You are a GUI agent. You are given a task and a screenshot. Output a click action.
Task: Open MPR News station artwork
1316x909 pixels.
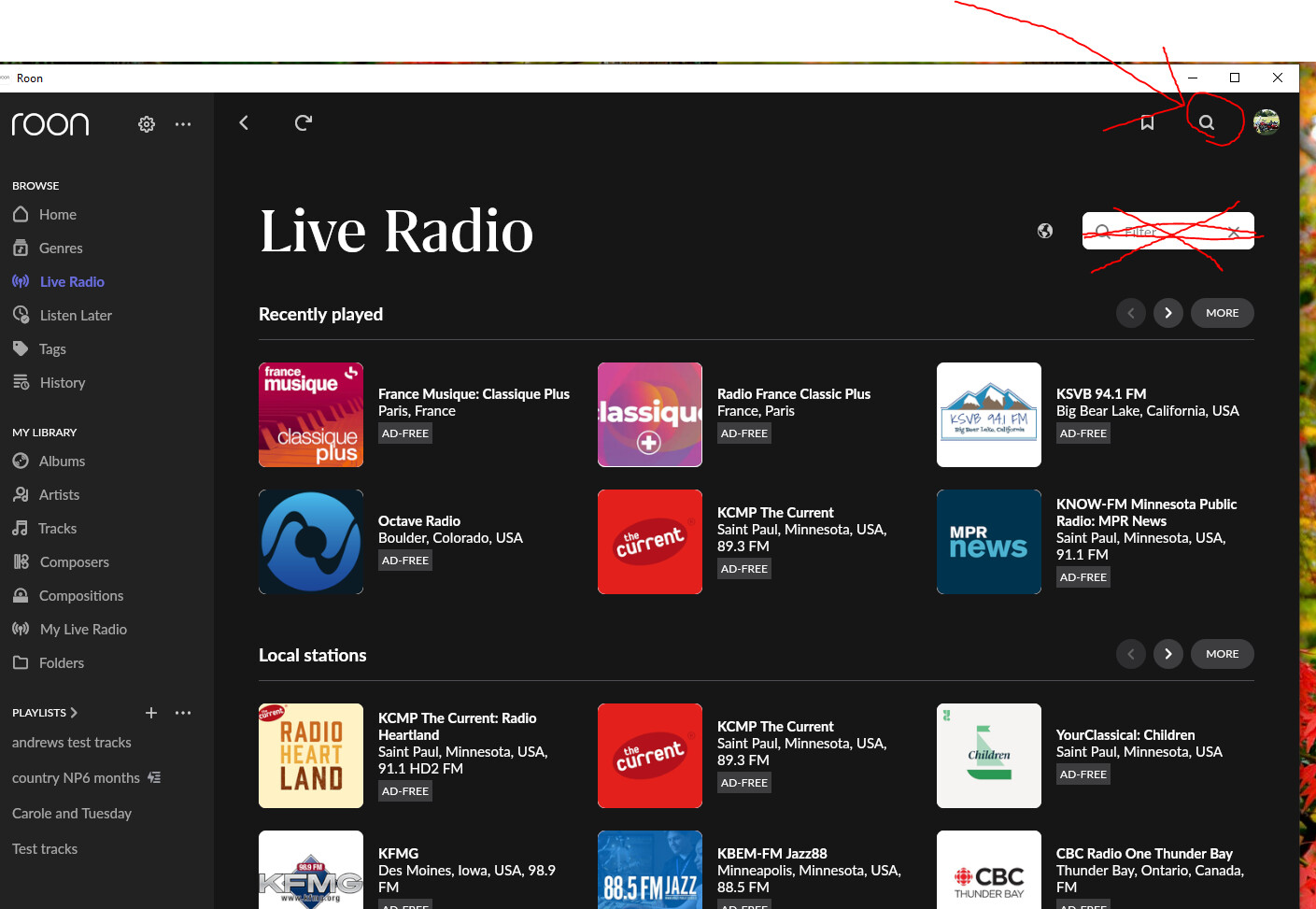point(989,542)
